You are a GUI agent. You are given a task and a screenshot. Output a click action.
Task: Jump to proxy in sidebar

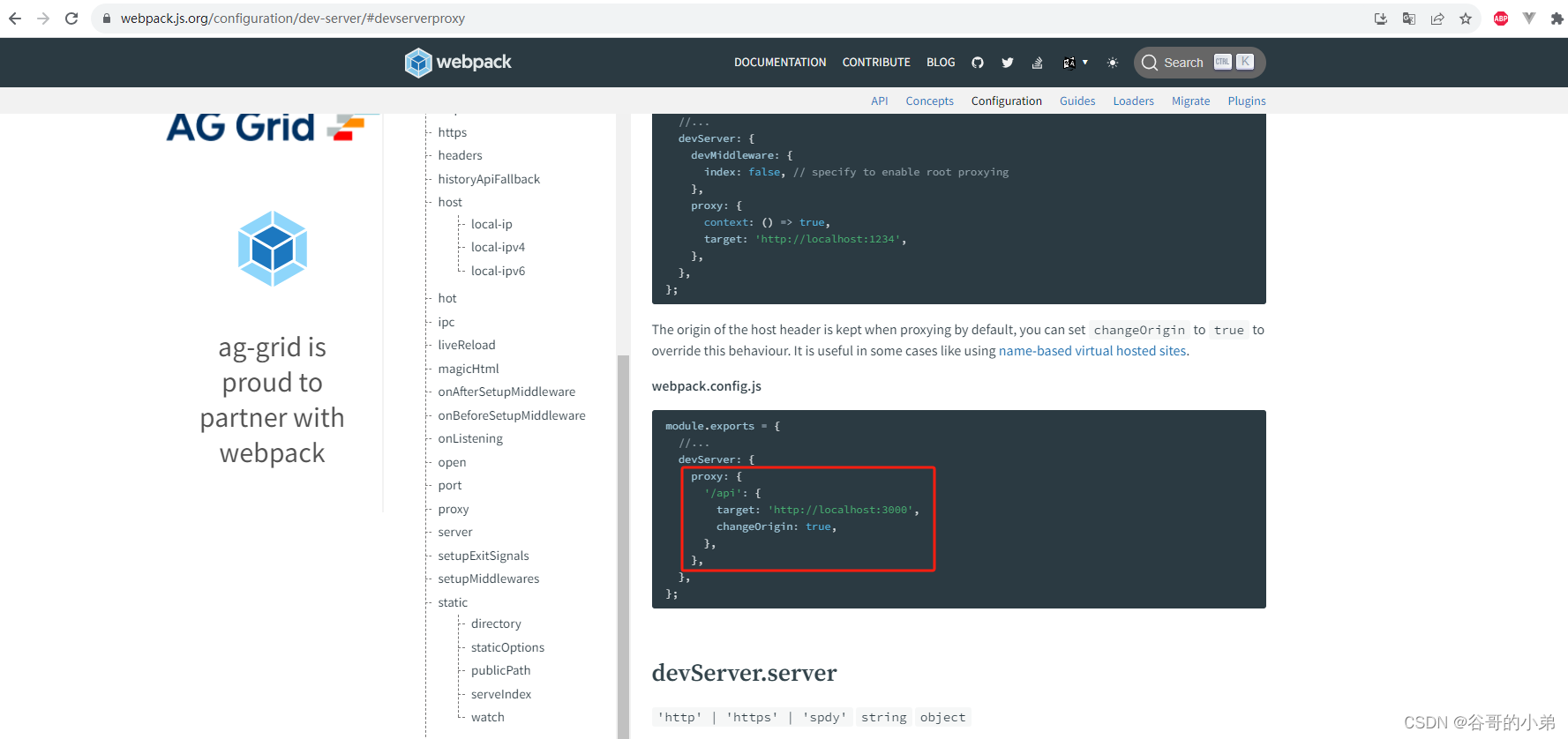point(454,509)
